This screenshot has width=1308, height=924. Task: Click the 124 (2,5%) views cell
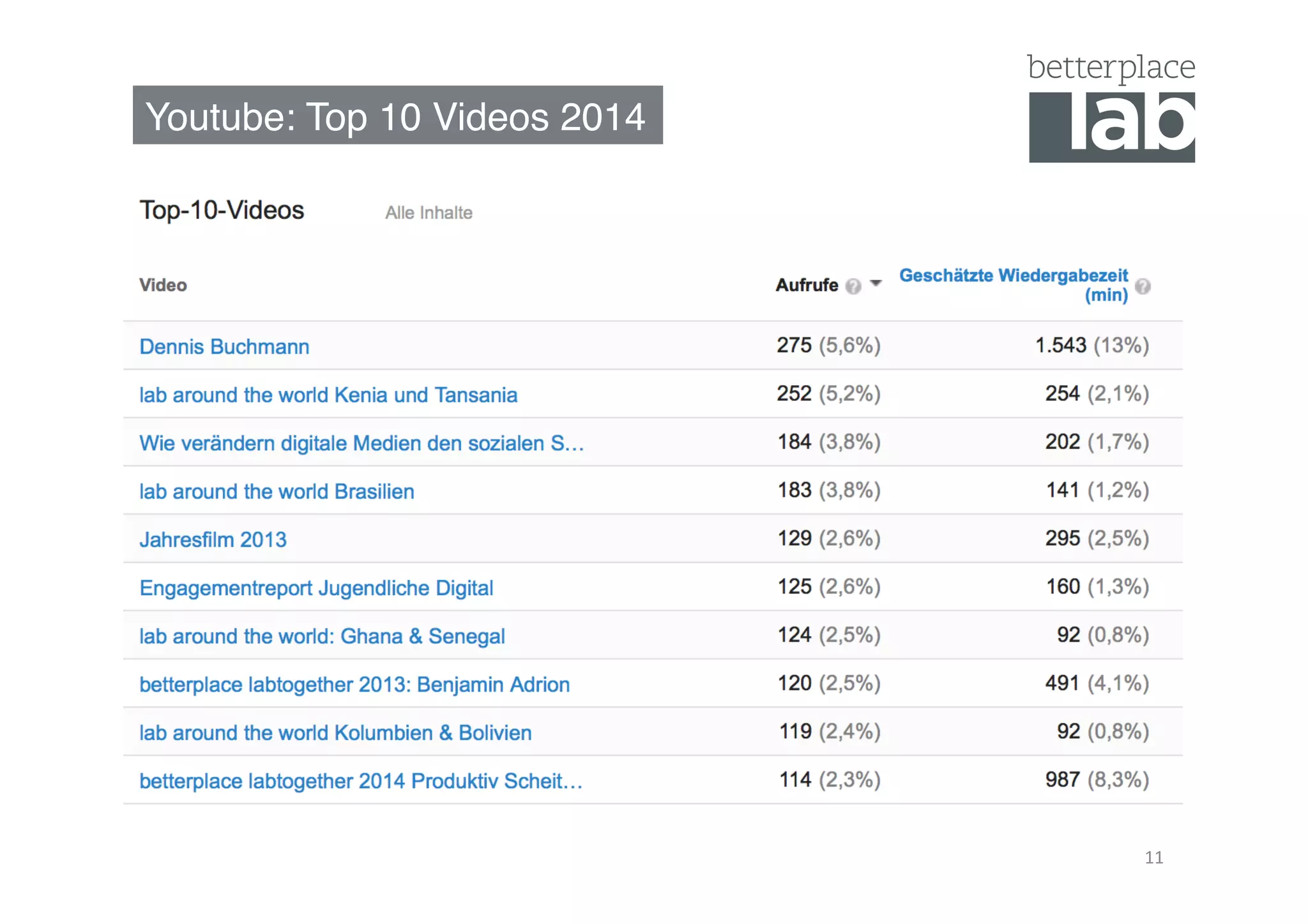[828, 635]
